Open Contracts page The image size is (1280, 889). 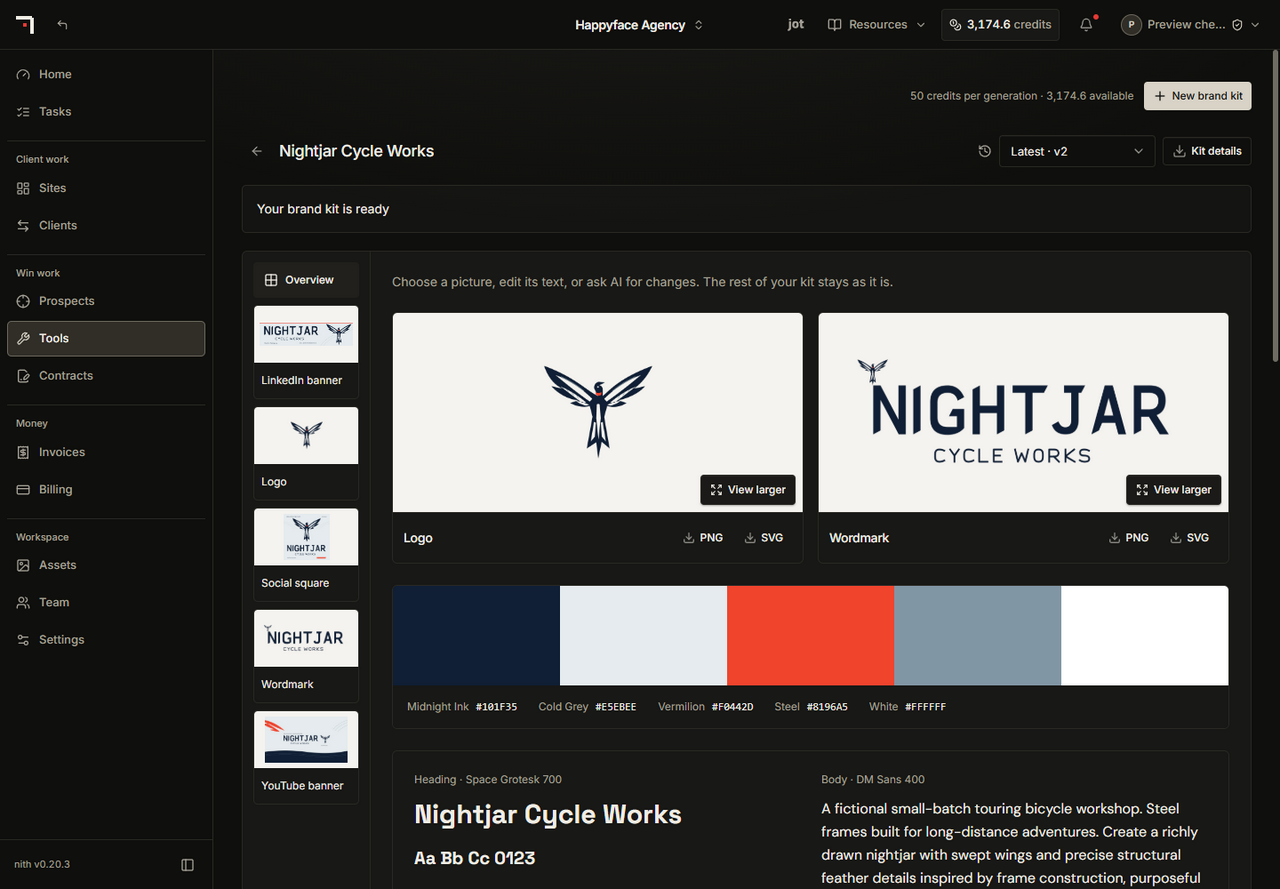click(x=106, y=376)
